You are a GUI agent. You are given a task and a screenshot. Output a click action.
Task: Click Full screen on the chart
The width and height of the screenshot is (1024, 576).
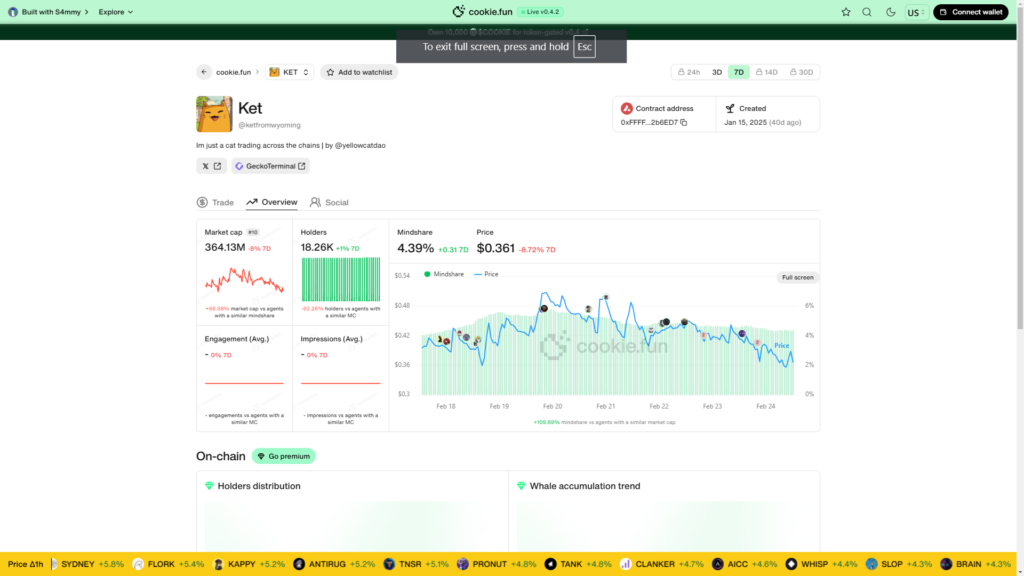click(797, 277)
